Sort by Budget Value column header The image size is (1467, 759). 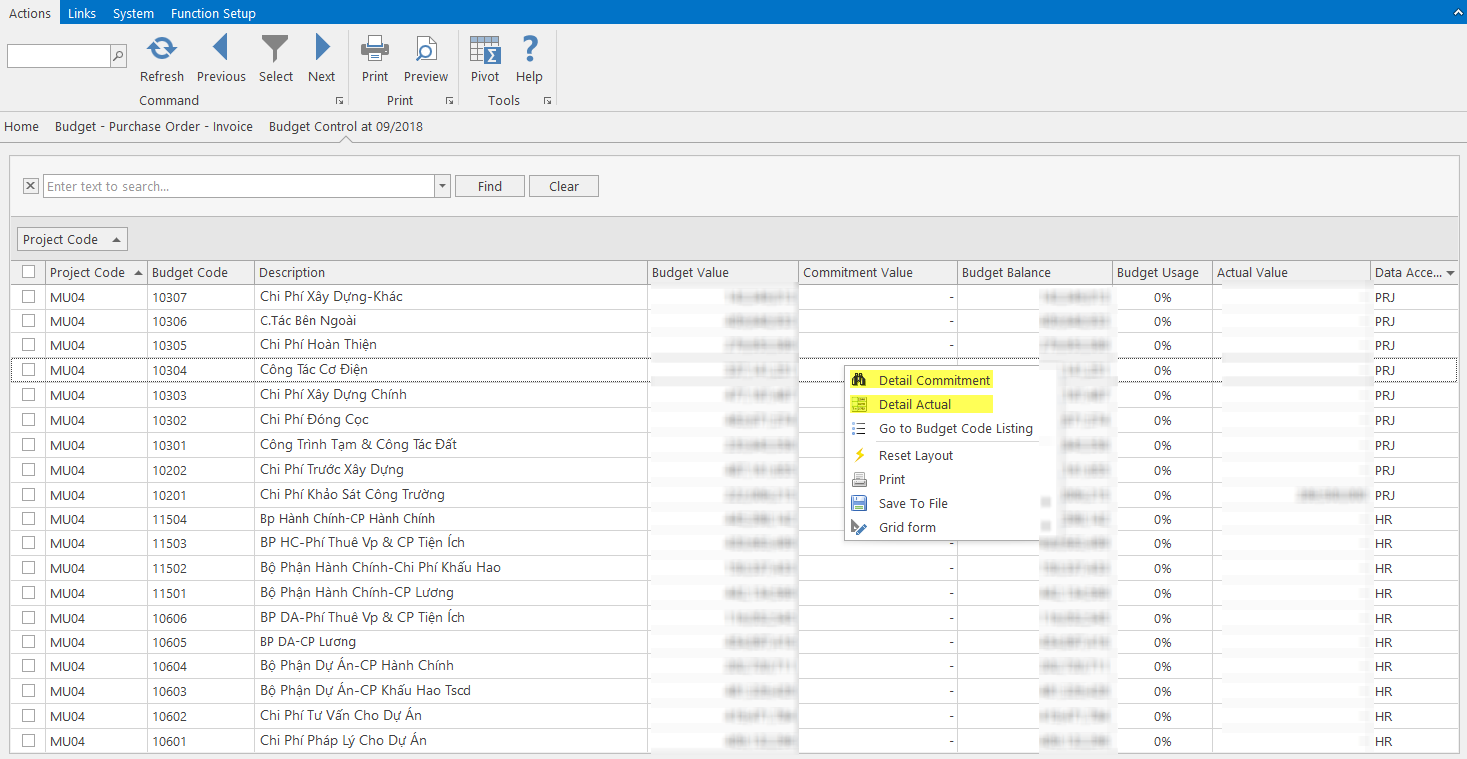click(x=723, y=272)
